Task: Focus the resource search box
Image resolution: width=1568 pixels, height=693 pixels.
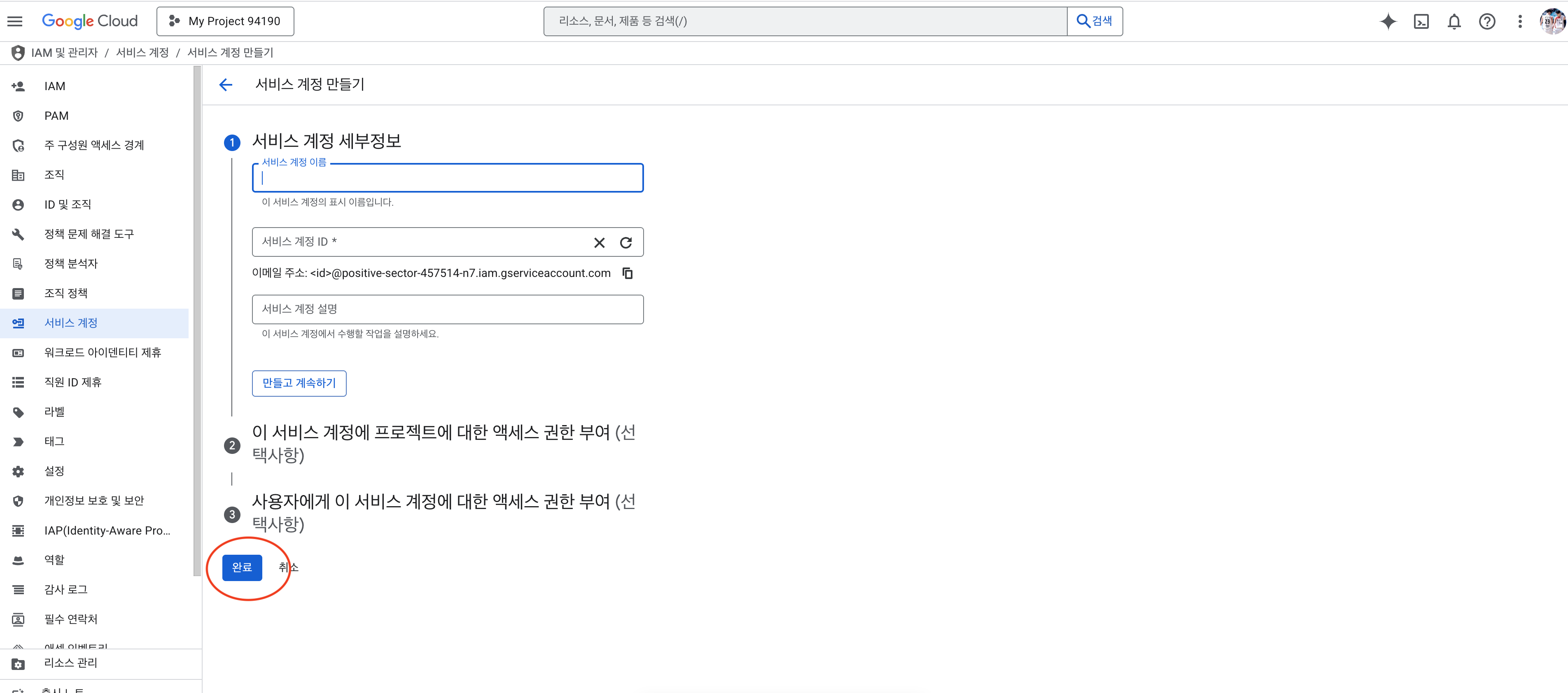Action: click(805, 21)
